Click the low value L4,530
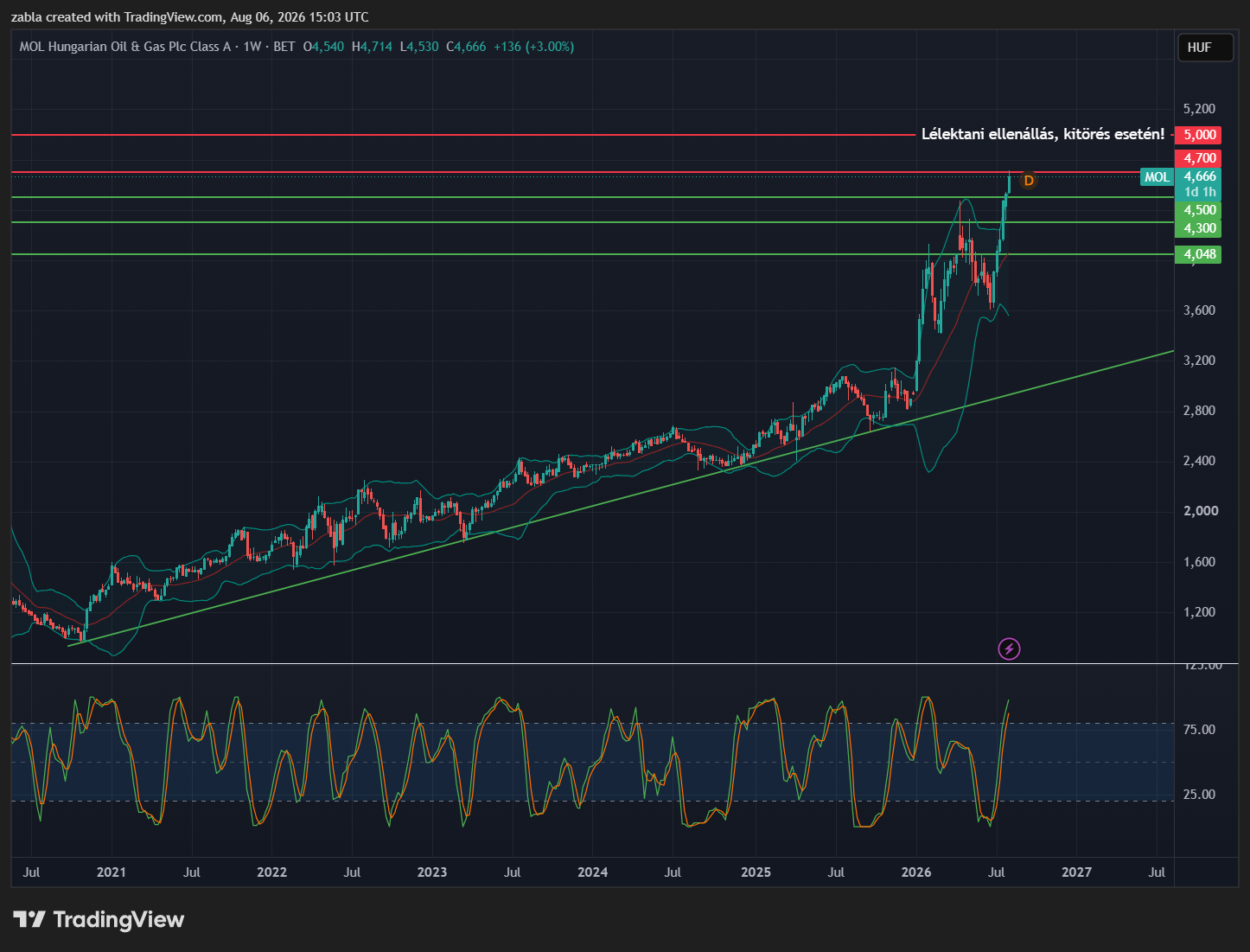Viewport: 1250px width, 952px height. 419,47
